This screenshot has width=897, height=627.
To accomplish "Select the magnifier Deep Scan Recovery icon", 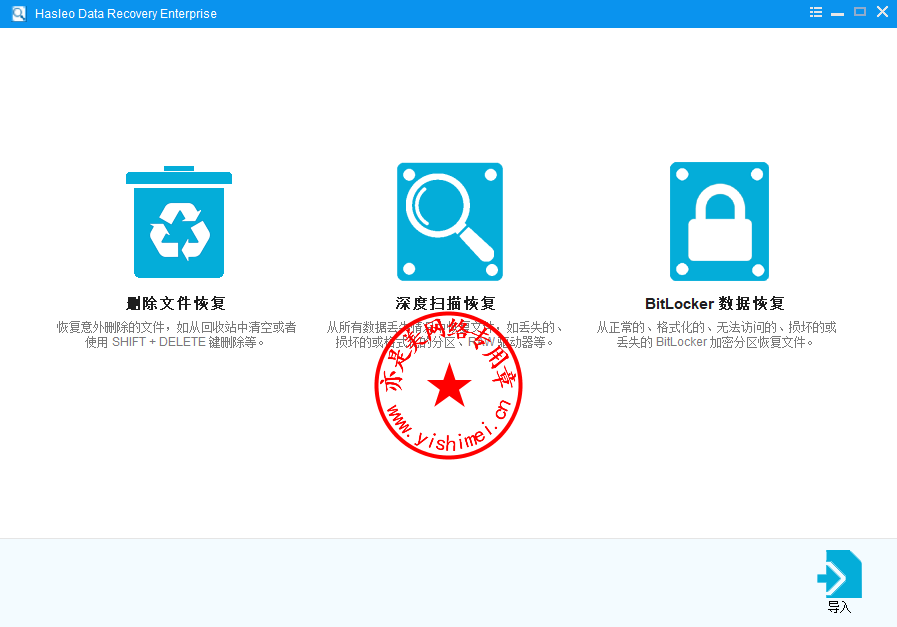I will tap(450, 222).
